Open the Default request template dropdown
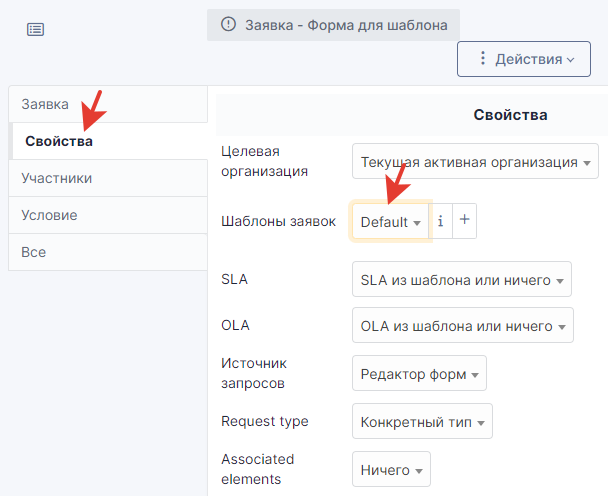Image resolution: width=608 pixels, height=496 pixels. click(390, 221)
